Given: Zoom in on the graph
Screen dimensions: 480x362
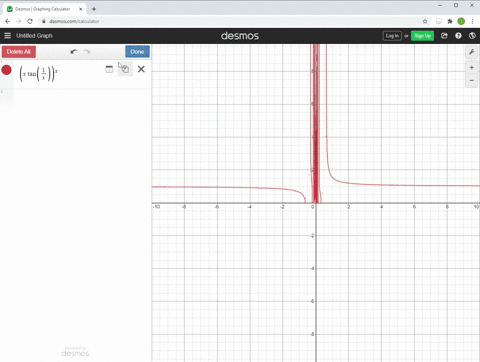Looking at the screenshot, I should (472, 68).
